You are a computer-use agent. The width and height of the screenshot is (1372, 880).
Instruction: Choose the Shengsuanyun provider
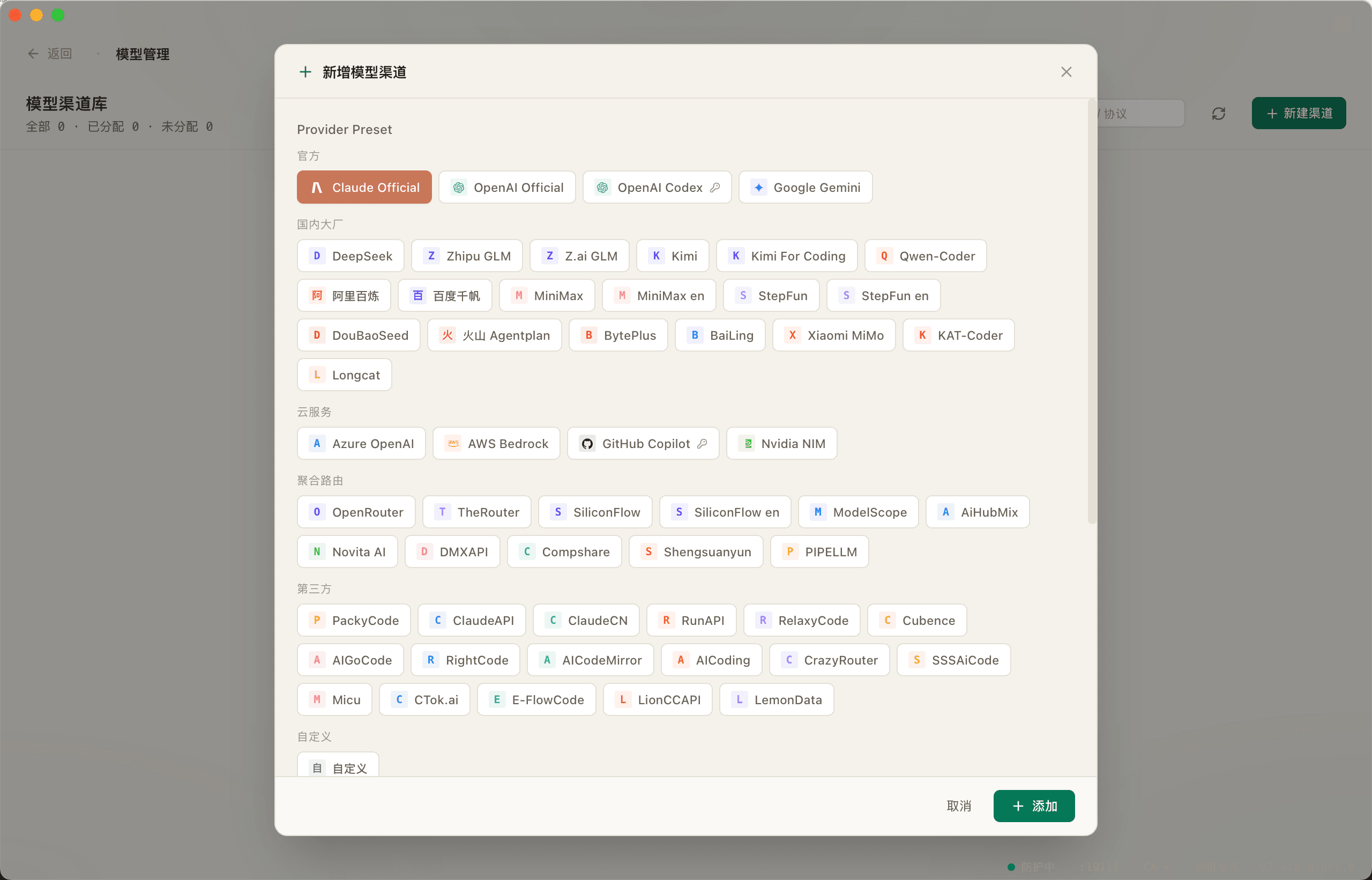point(696,551)
